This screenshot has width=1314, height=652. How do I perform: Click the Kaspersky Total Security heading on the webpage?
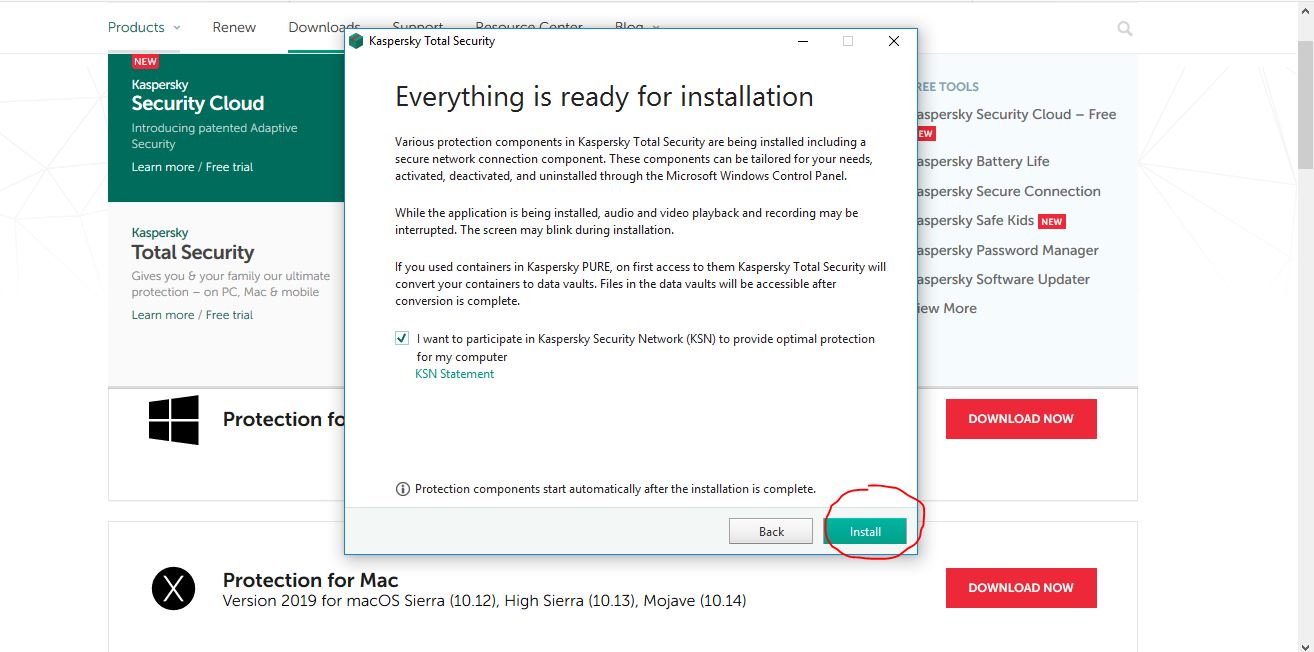(x=193, y=244)
